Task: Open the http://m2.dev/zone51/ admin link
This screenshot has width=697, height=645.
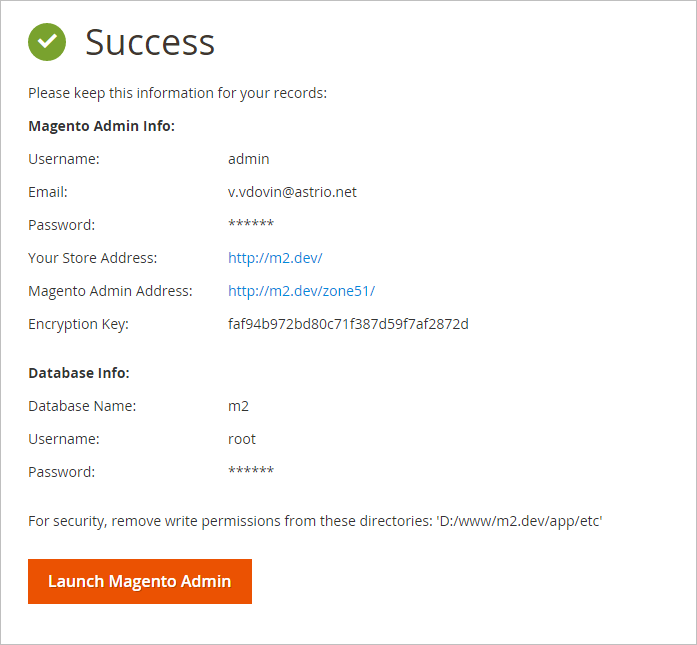Action: pyautogui.click(x=301, y=291)
